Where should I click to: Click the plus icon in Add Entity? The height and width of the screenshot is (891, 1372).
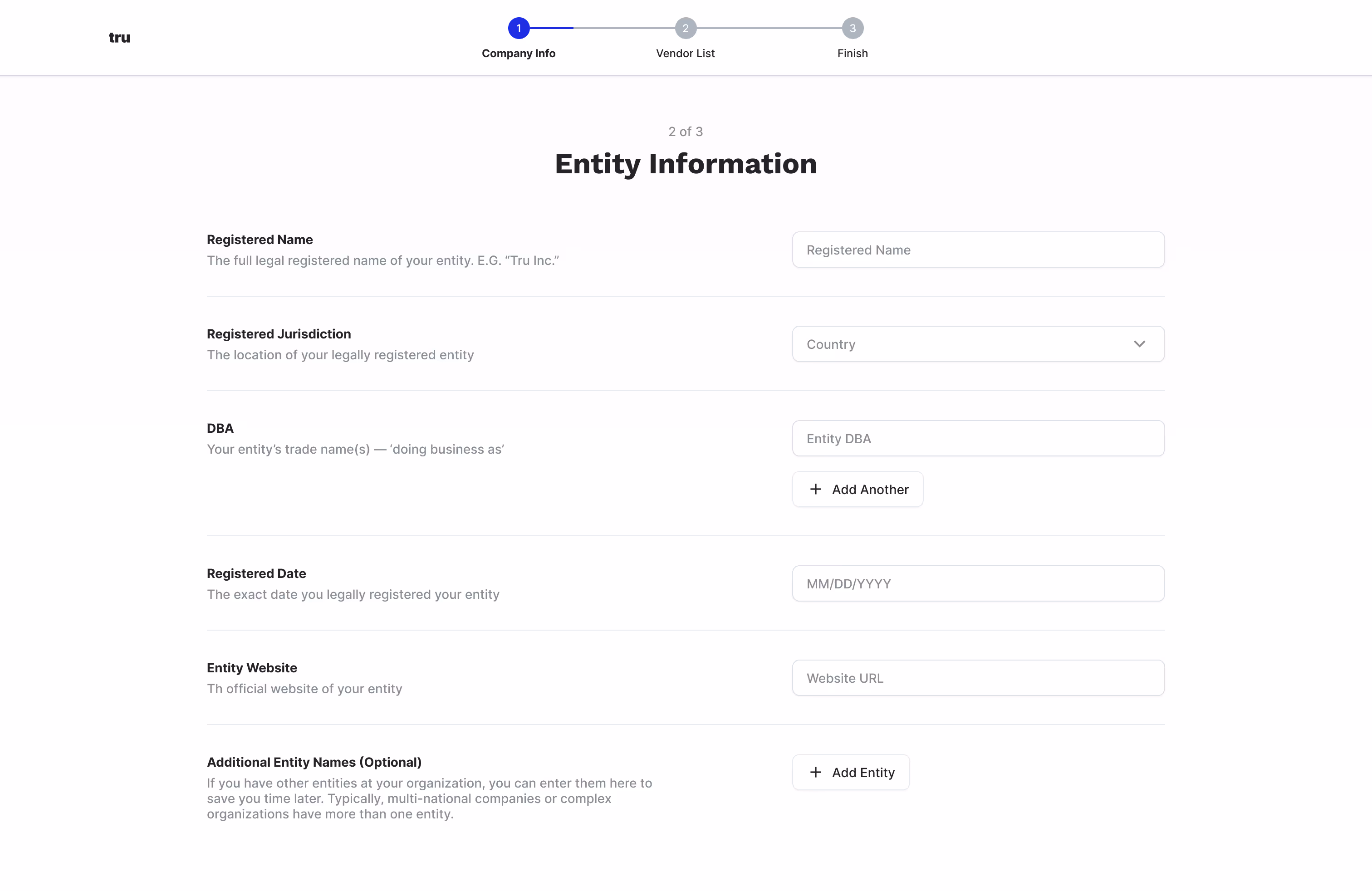(x=815, y=772)
